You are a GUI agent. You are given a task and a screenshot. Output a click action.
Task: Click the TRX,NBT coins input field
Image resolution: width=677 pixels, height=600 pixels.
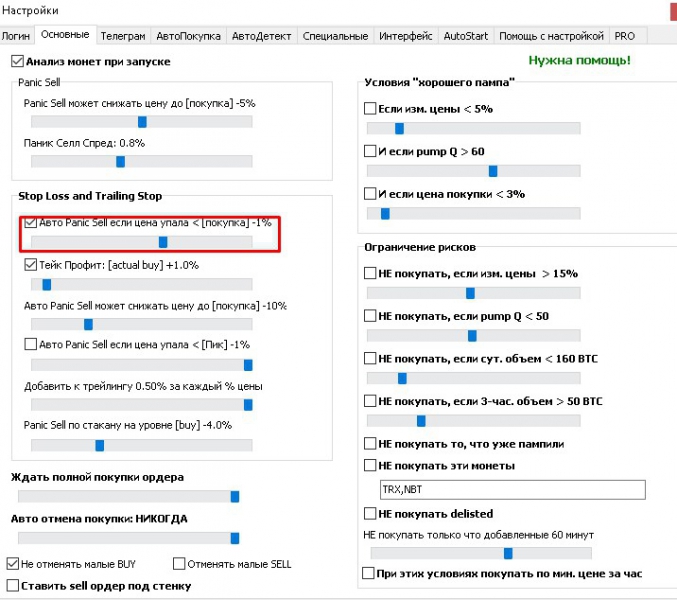(510, 489)
